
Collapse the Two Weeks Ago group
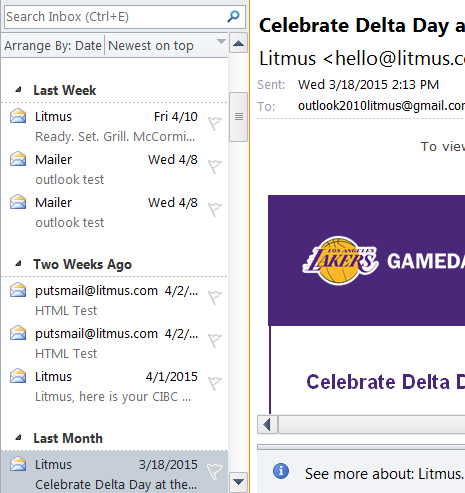click(x=19, y=264)
